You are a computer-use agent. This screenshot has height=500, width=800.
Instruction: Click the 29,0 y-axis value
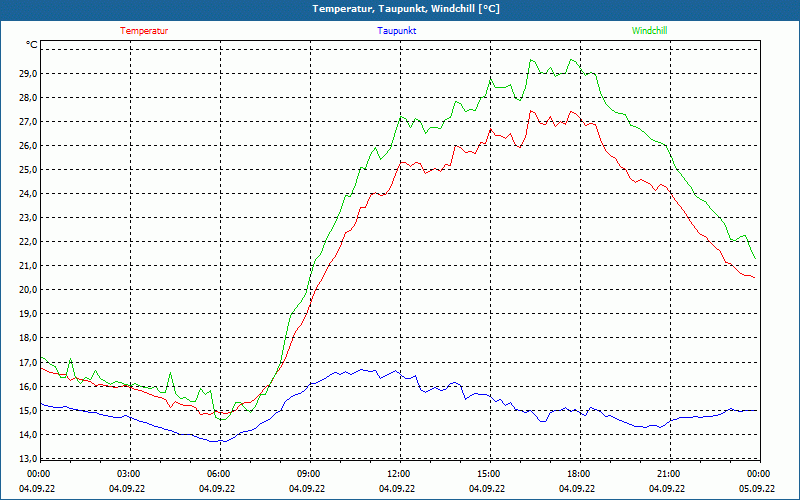[27, 74]
